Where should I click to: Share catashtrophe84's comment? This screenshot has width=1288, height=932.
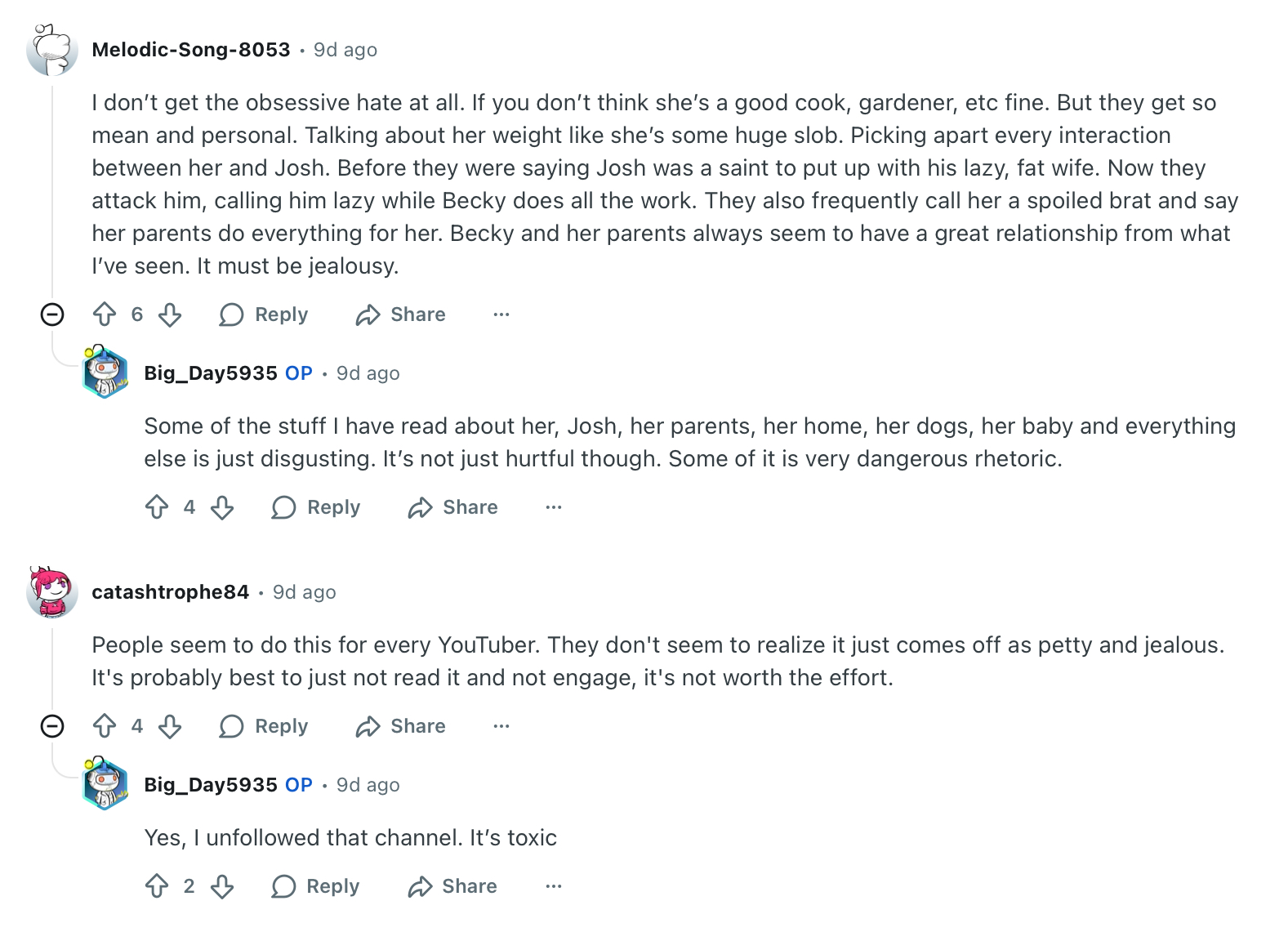click(401, 726)
